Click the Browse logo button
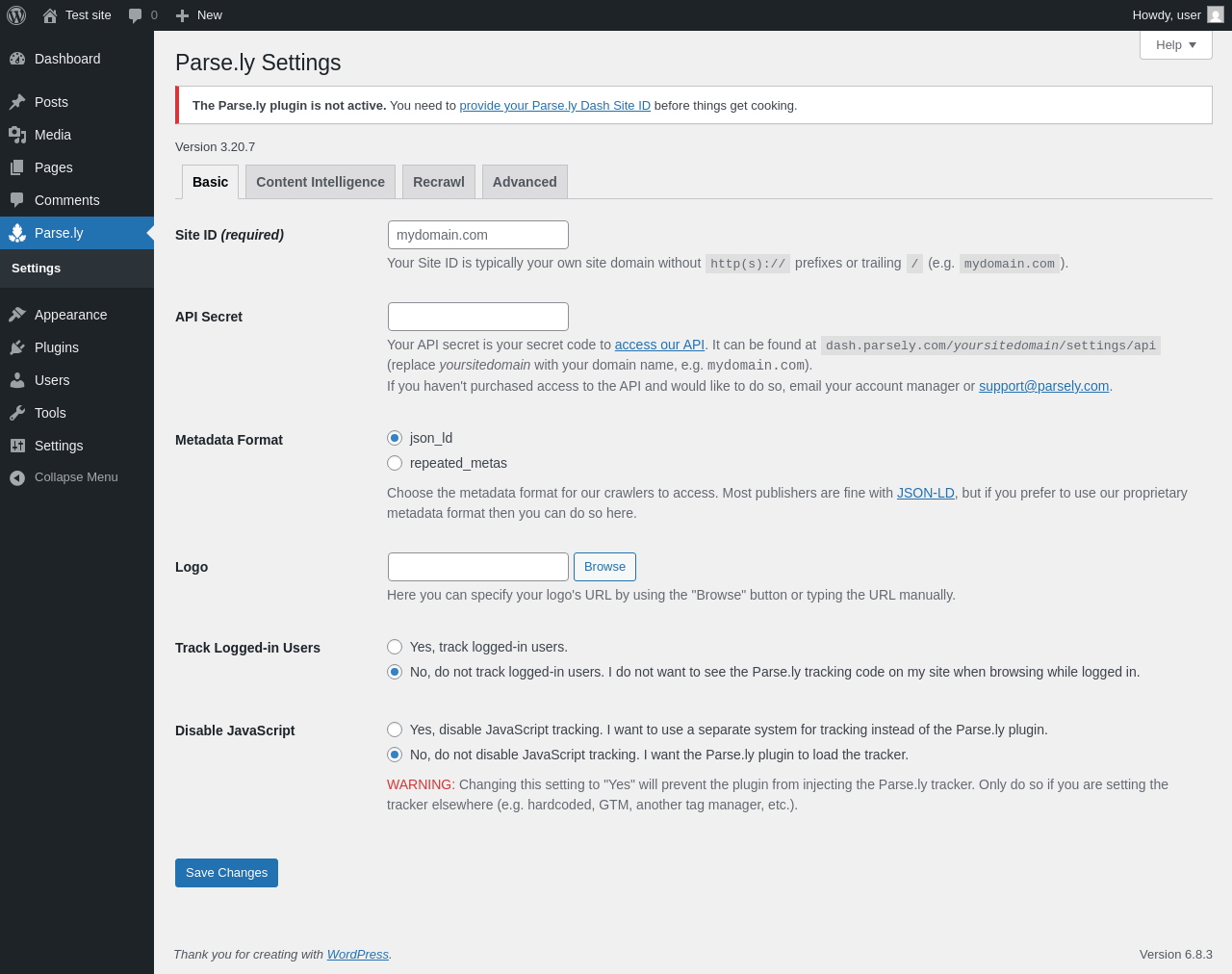1232x974 pixels. 604,567
